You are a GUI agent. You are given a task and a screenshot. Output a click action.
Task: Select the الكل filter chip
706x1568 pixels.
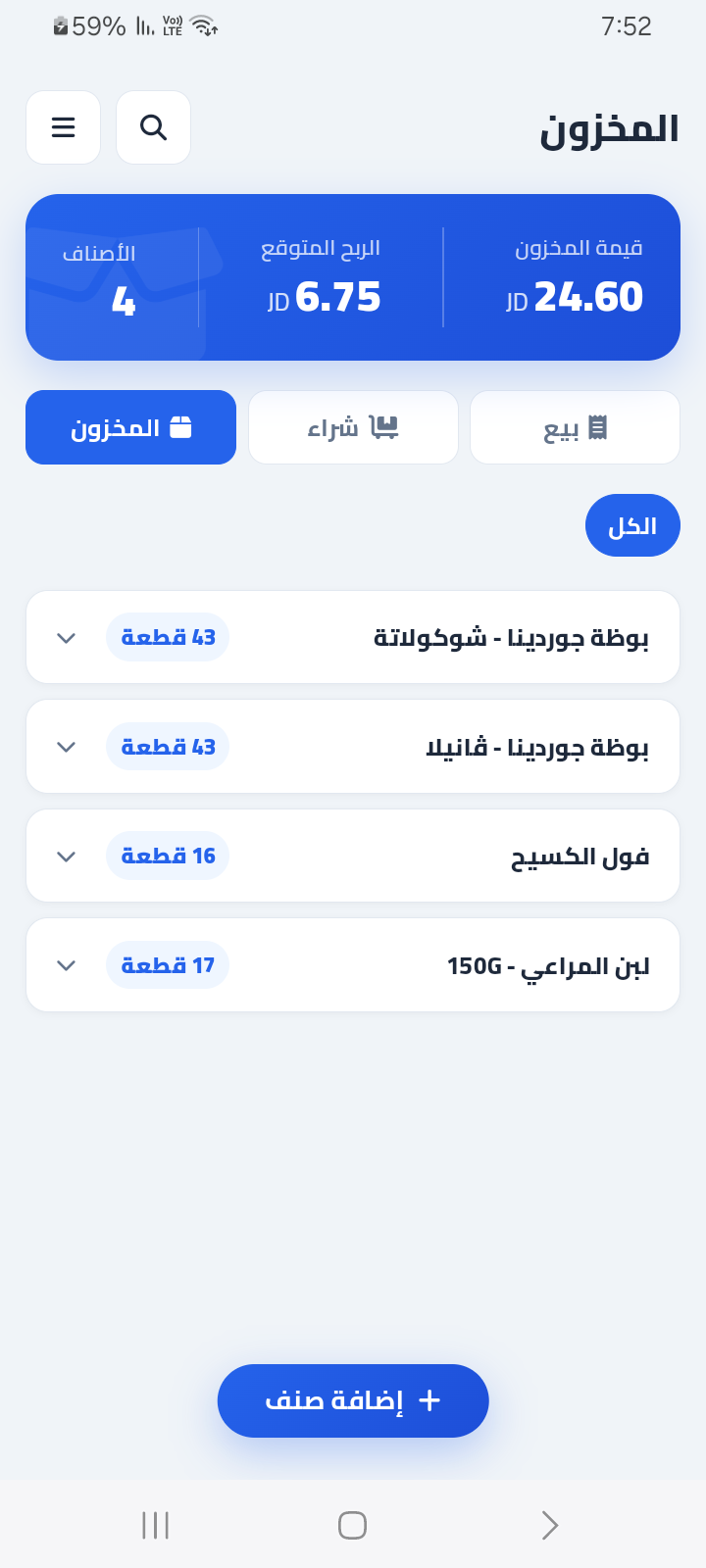632,526
